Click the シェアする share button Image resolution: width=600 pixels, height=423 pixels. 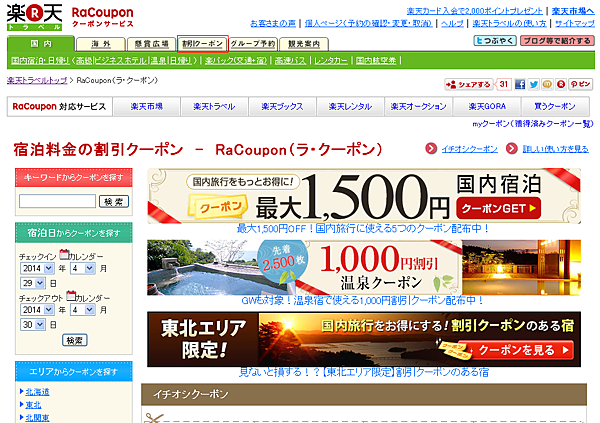pyautogui.click(x=469, y=84)
